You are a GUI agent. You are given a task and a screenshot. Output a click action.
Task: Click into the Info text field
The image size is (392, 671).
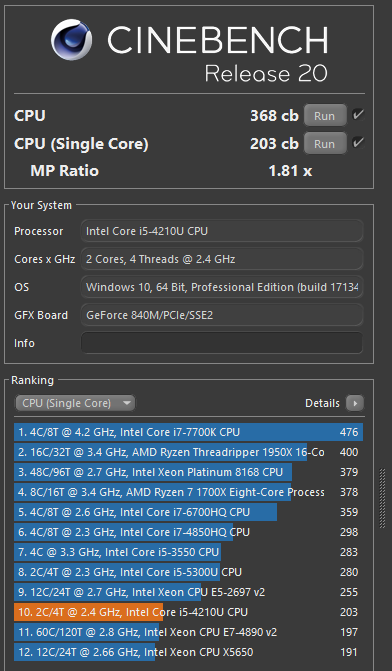[x=222, y=343]
